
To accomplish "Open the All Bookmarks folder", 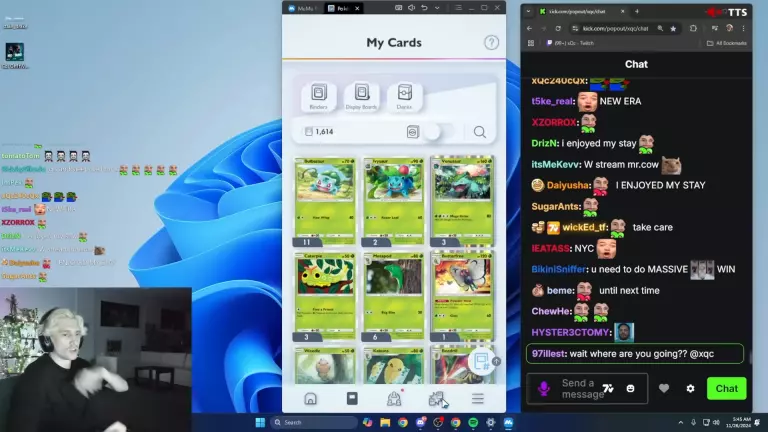I will 727,43.
